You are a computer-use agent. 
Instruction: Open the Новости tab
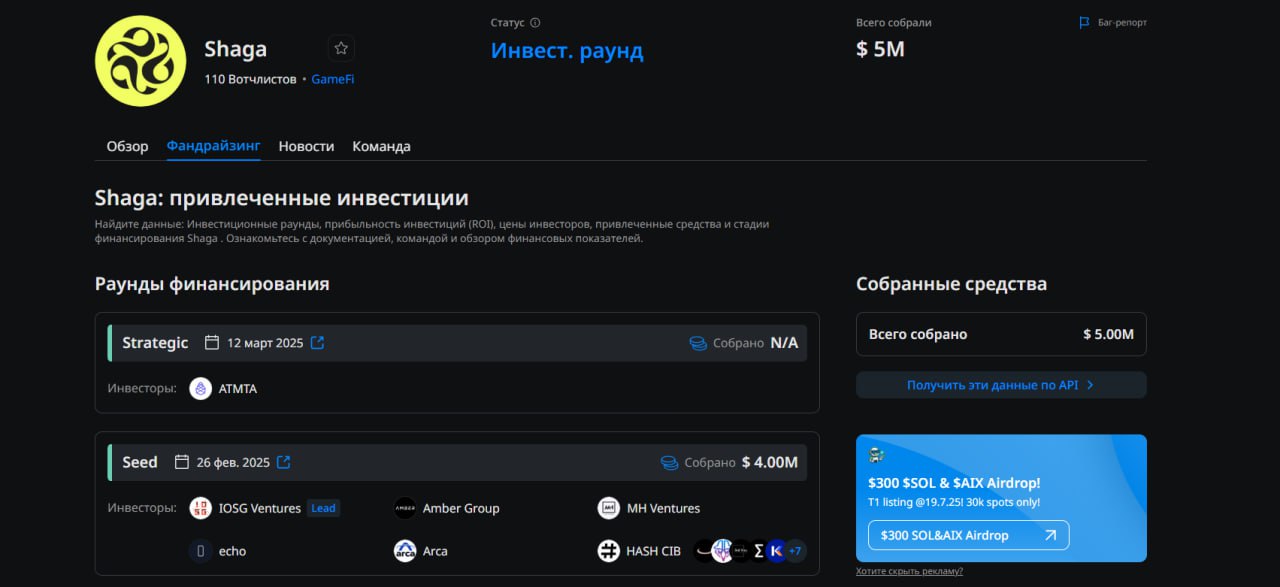(x=306, y=146)
